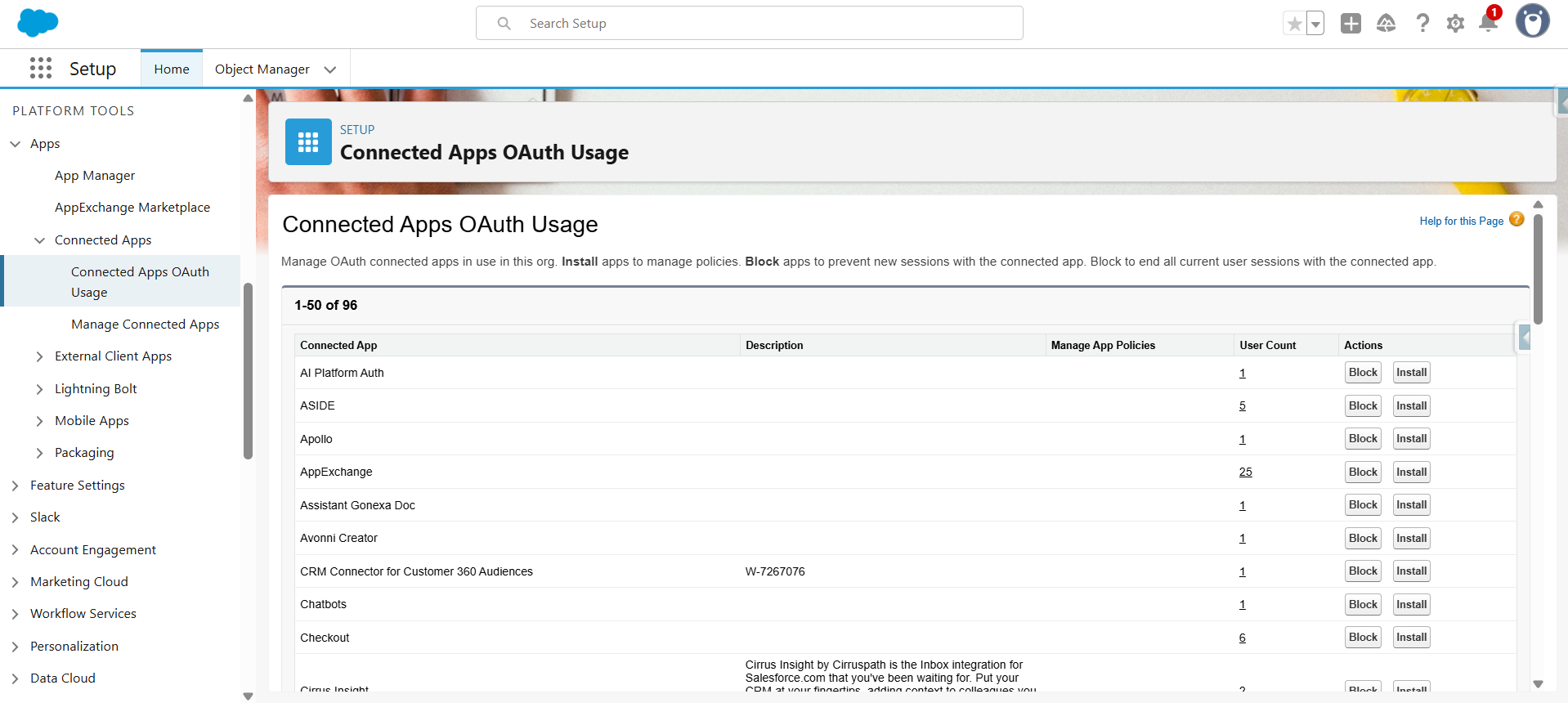The height and width of the screenshot is (703, 1568).
Task: Block the AI Platform Auth app
Action: [1363, 373]
